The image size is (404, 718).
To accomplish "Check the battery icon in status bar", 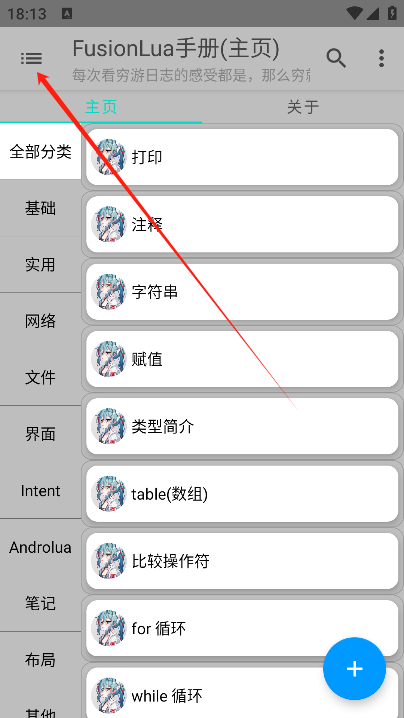I will point(392,13).
